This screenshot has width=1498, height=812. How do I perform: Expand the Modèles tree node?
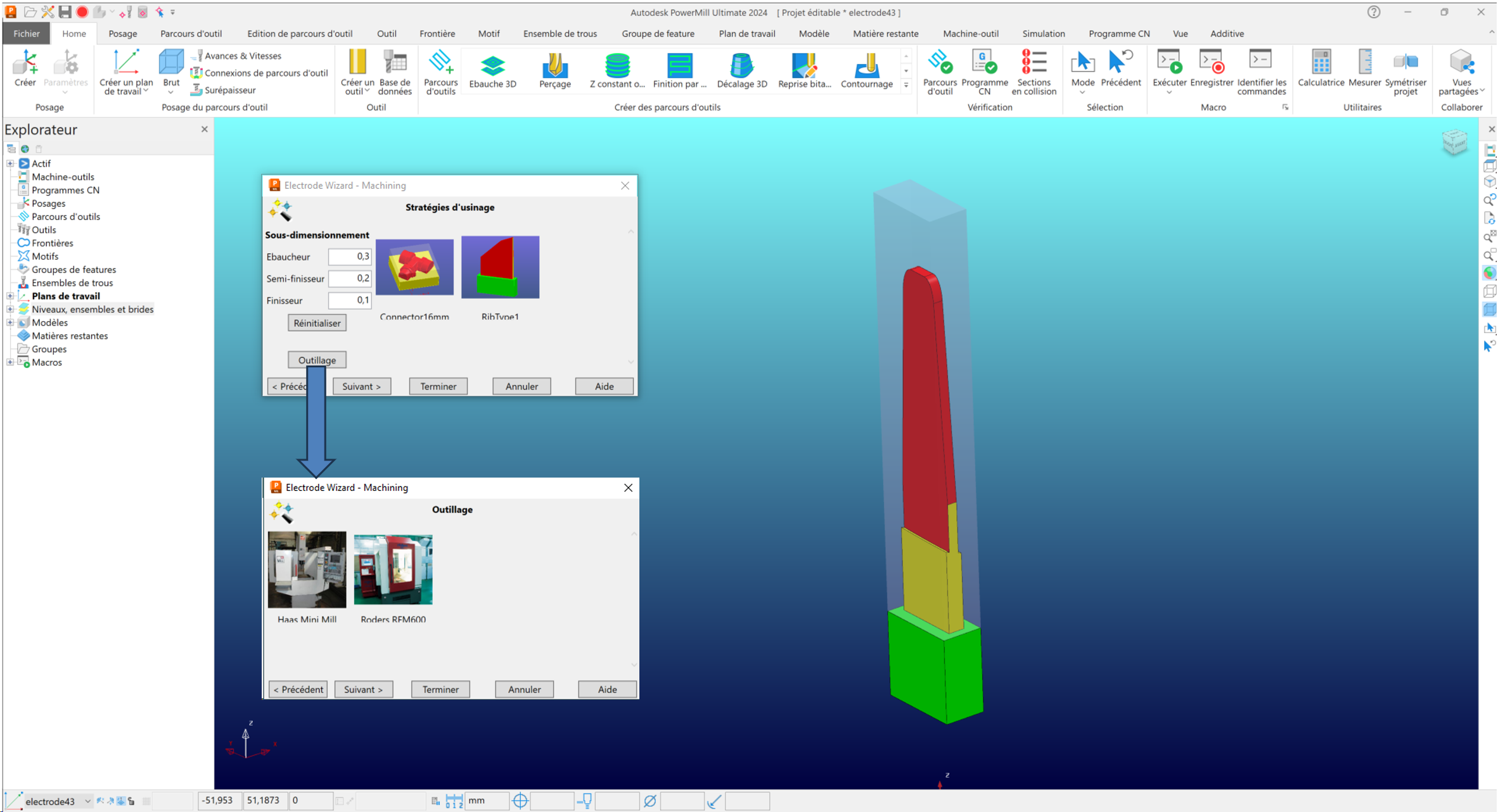(10, 322)
